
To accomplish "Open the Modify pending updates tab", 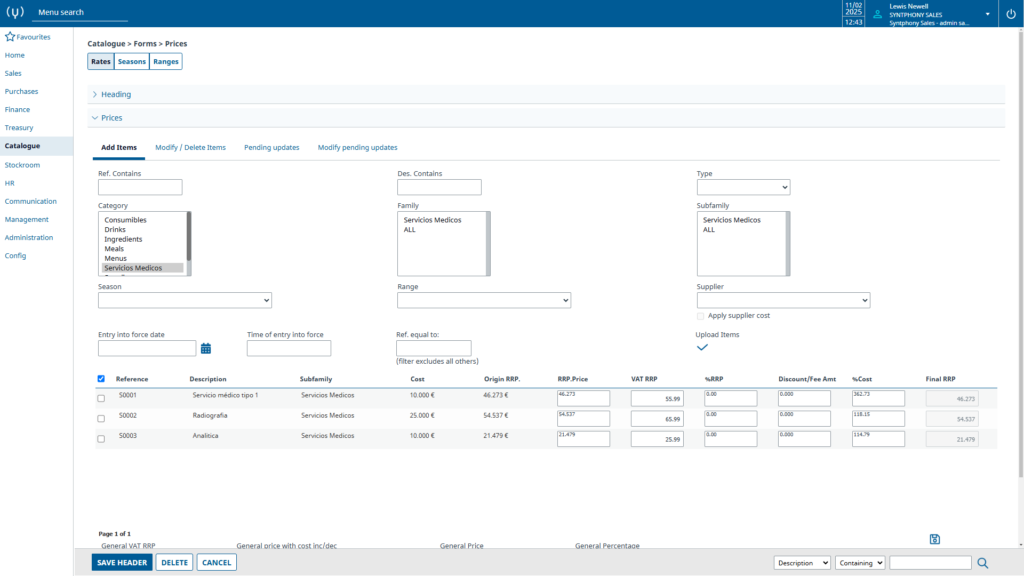I will [x=357, y=148].
